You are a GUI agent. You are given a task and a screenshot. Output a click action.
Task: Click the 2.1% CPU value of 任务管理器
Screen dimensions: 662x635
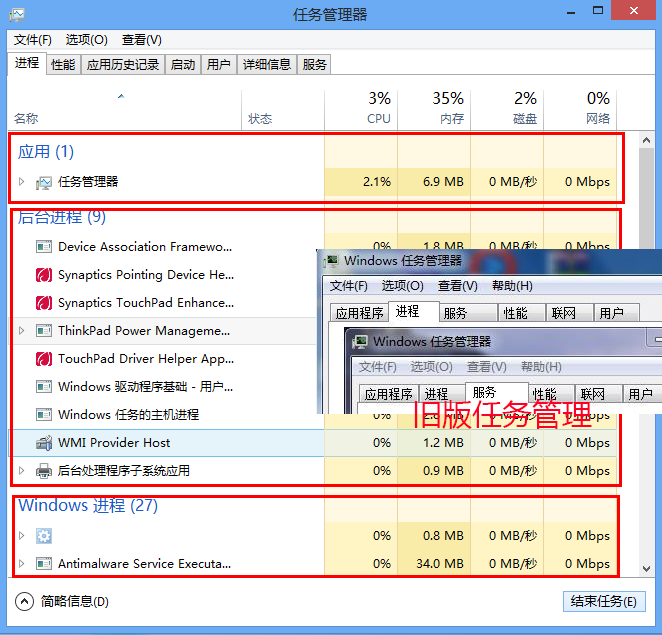pyautogui.click(x=377, y=182)
